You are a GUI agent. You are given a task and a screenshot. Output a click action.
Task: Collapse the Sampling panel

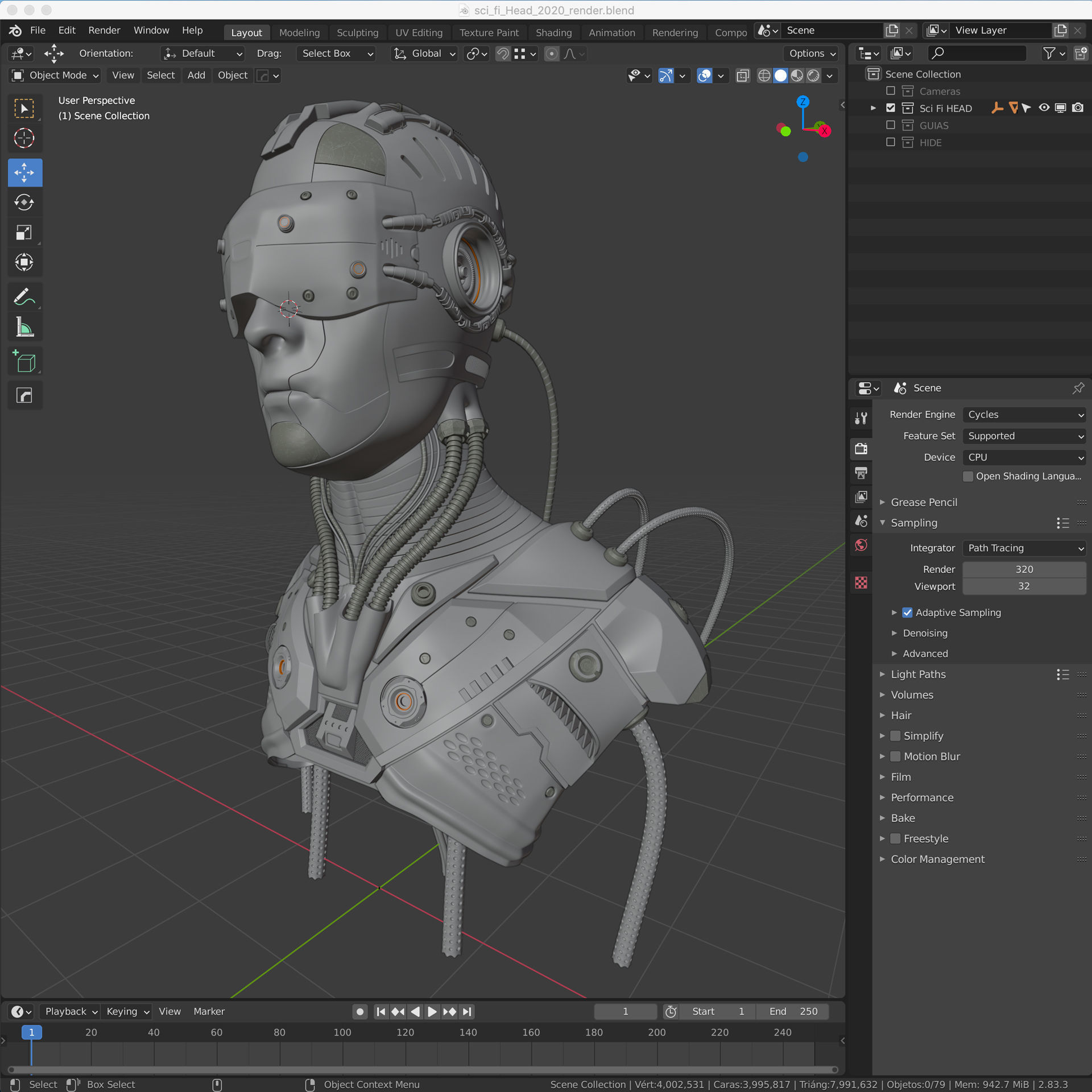click(x=913, y=523)
